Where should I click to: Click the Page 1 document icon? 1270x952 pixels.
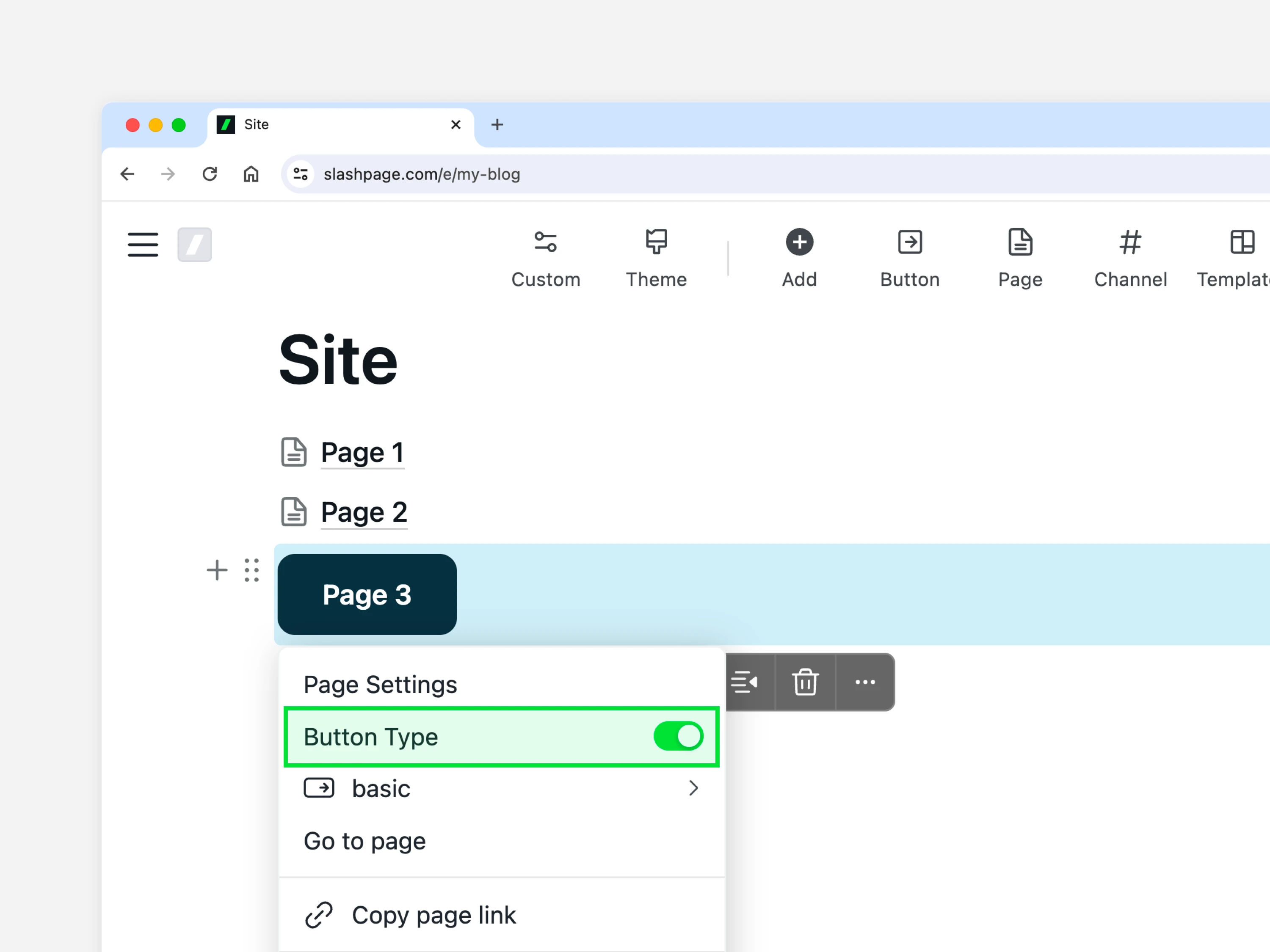pos(293,452)
